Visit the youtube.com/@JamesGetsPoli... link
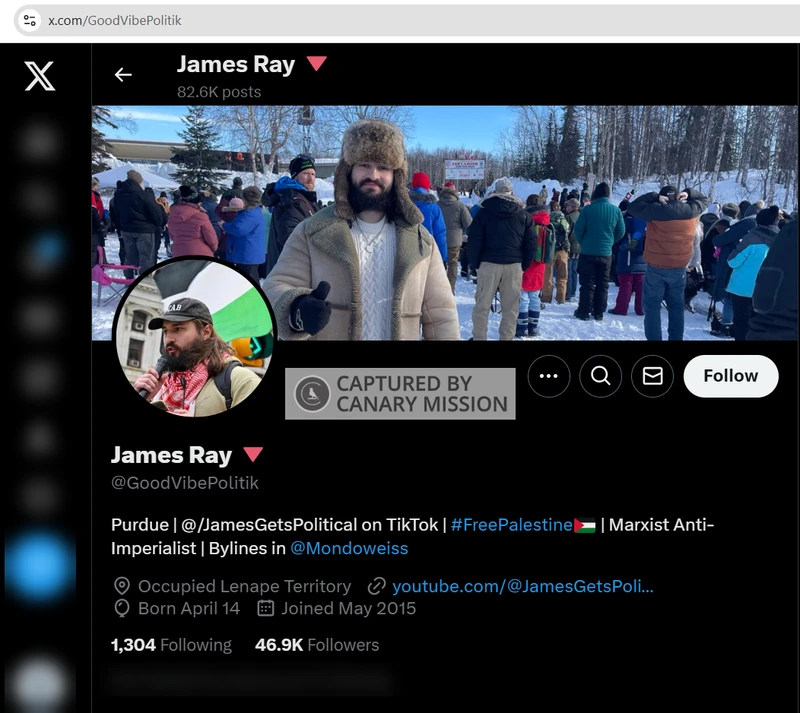Screen dimensions: 800x713 pyautogui.click(x=522, y=586)
